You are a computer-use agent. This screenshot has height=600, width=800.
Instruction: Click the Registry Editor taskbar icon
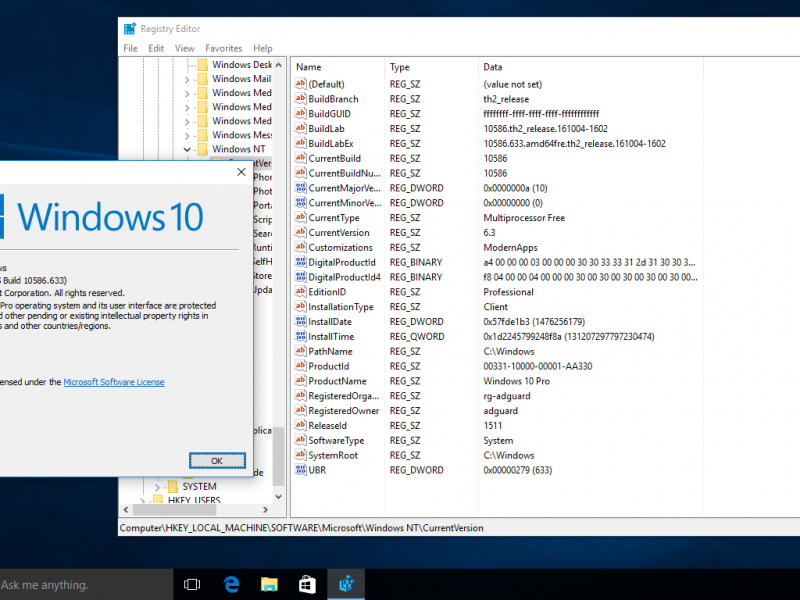point(346,584)
